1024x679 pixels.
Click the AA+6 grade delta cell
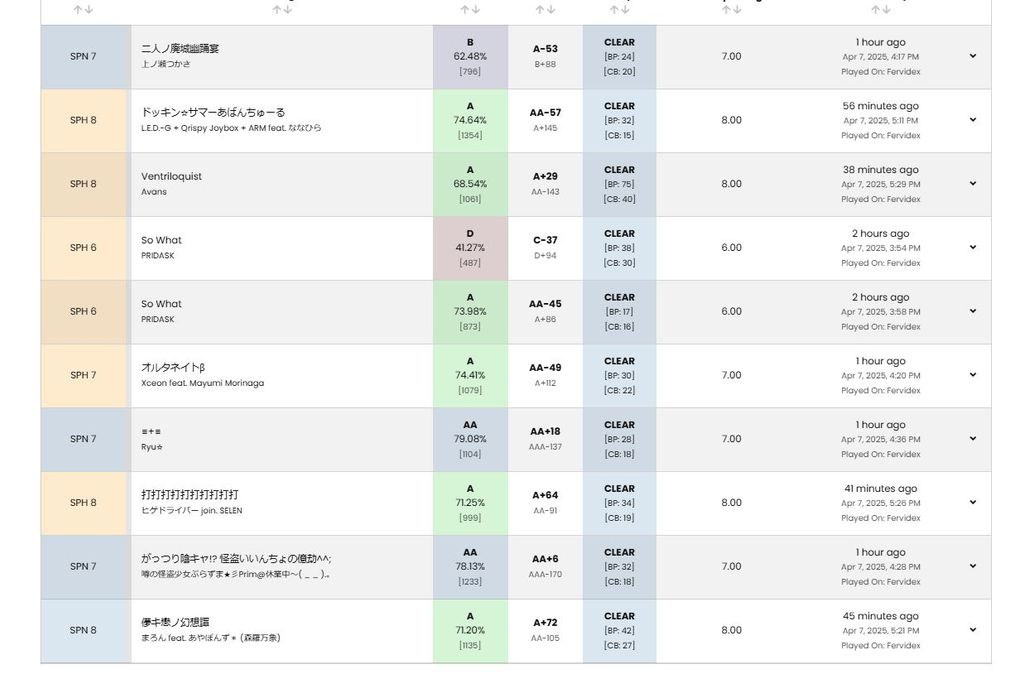point(545,566)
